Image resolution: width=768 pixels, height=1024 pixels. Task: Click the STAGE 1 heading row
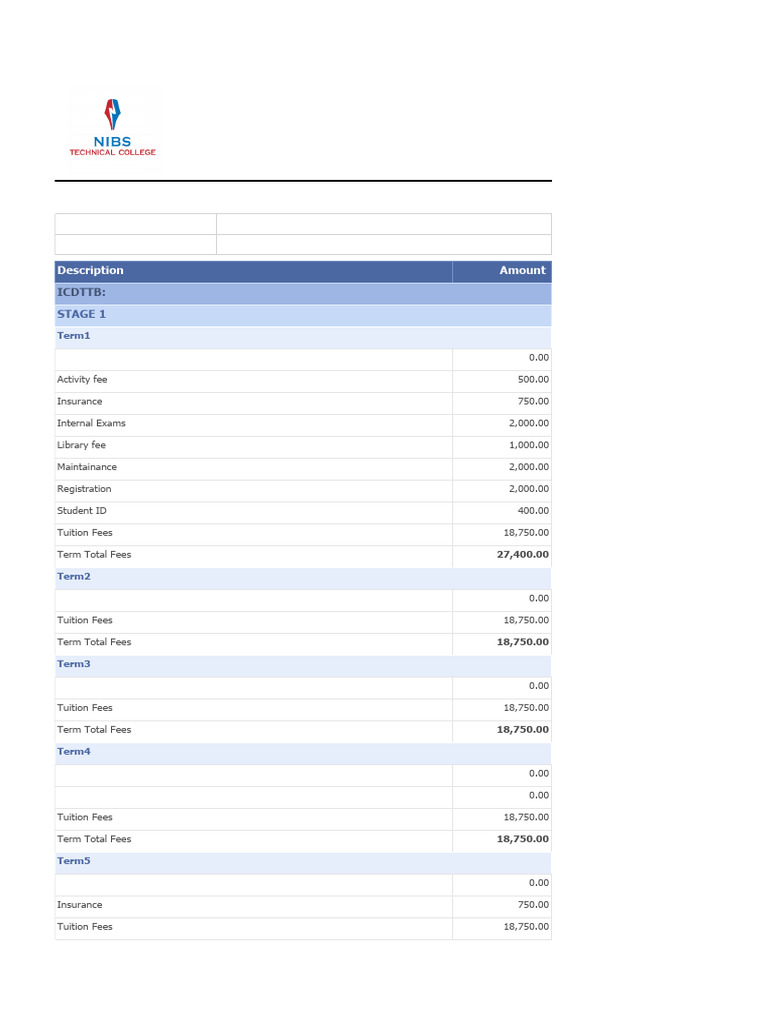(303, 315)
